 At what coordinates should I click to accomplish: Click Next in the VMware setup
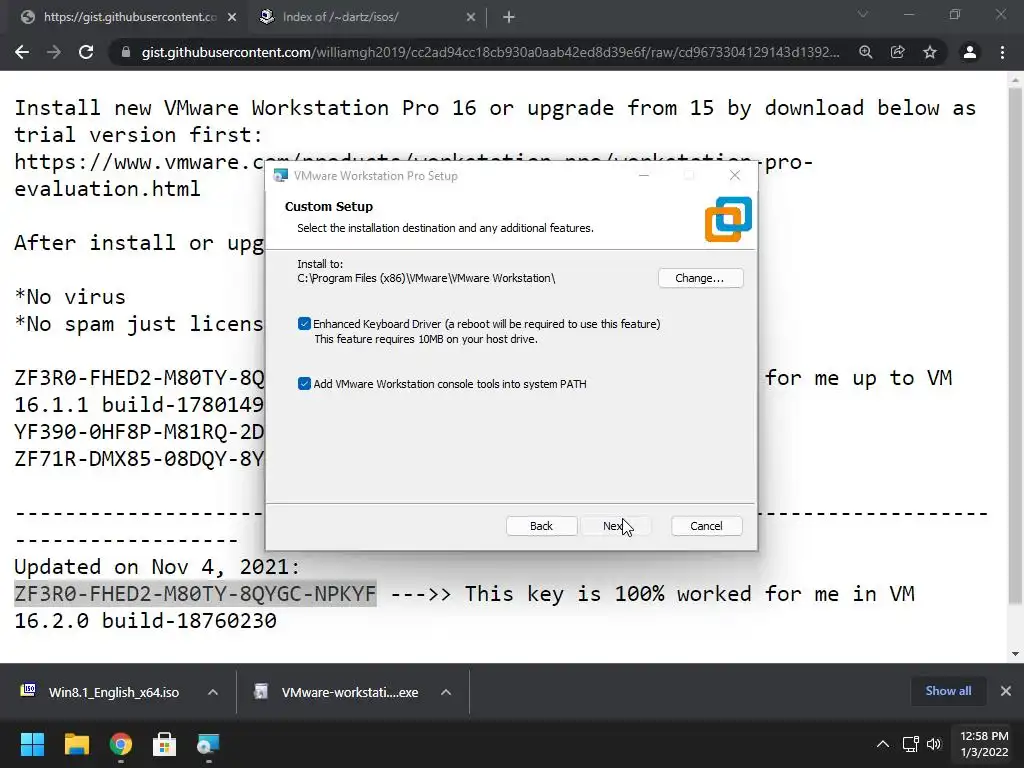coord(616,526)
